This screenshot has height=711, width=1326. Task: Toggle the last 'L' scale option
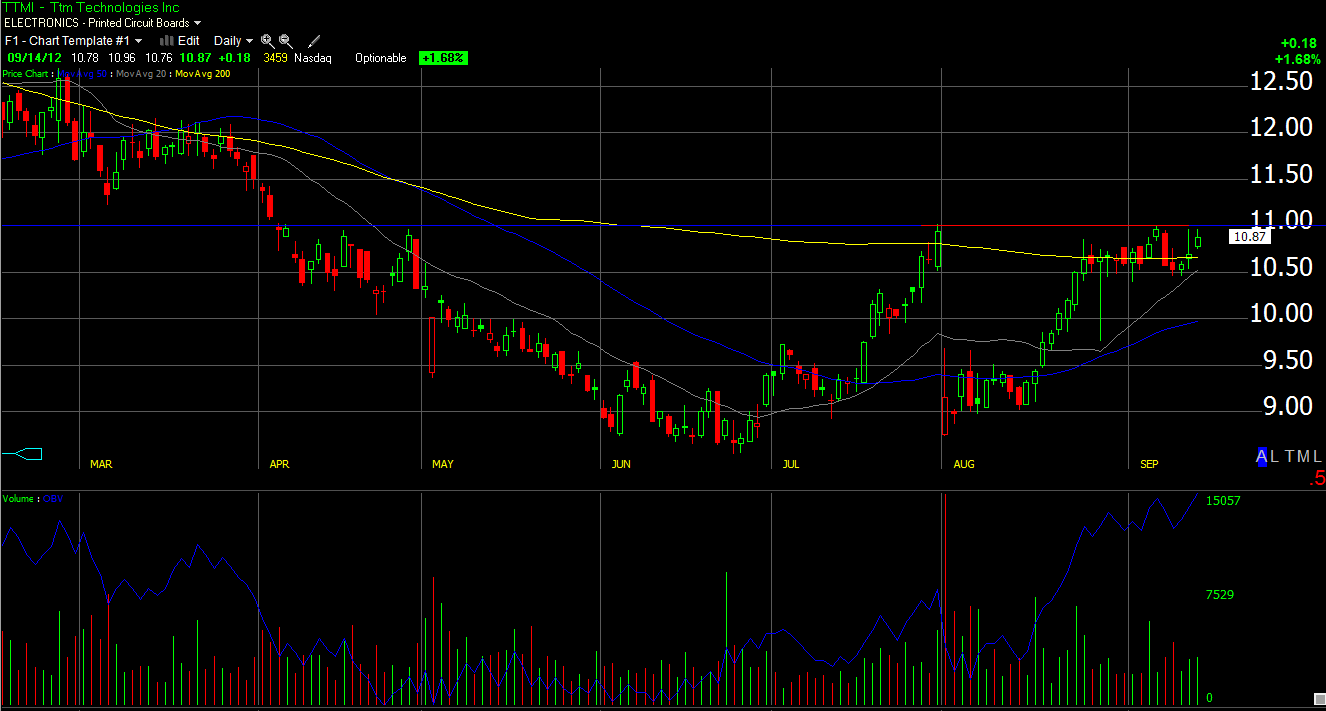[1317, 456]
